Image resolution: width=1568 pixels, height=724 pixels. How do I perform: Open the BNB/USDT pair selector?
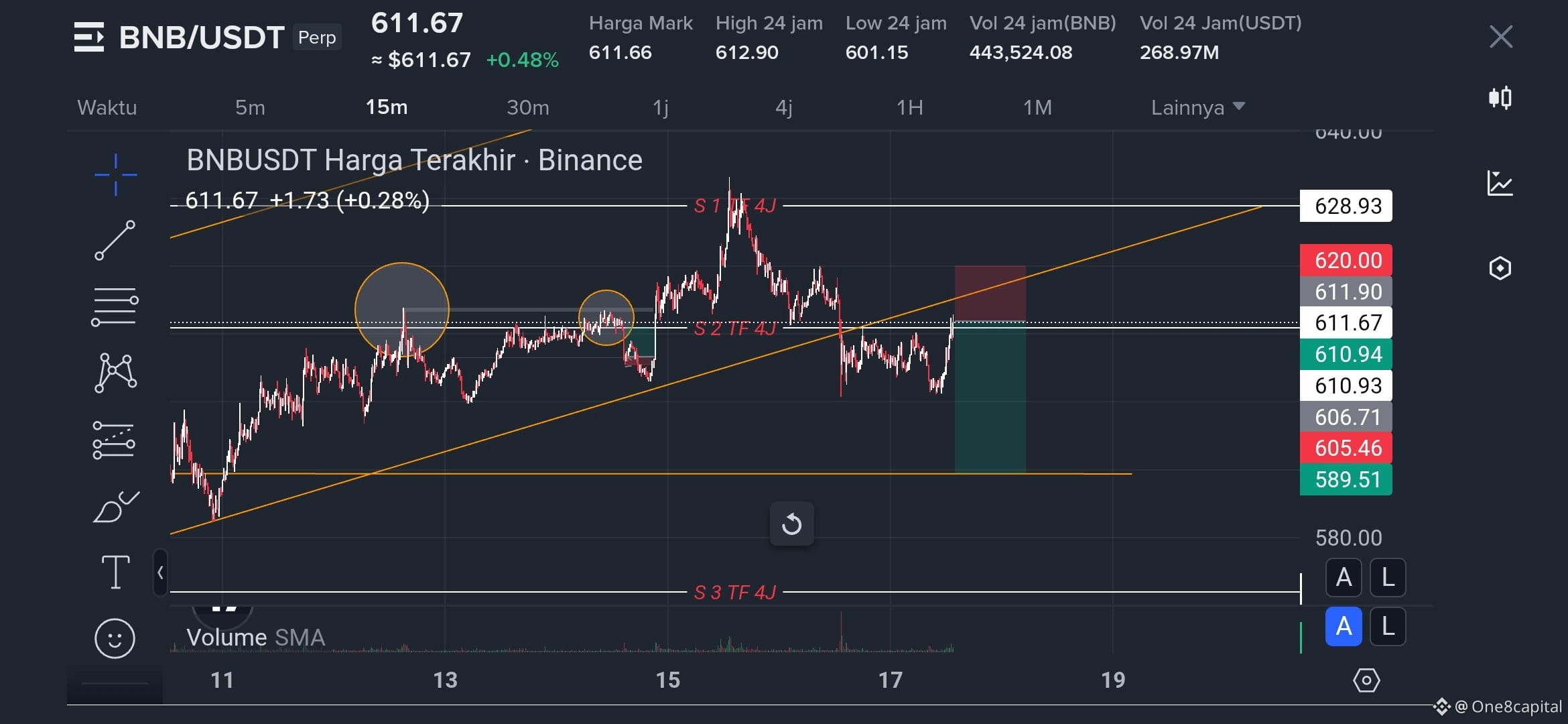[202, 37]
